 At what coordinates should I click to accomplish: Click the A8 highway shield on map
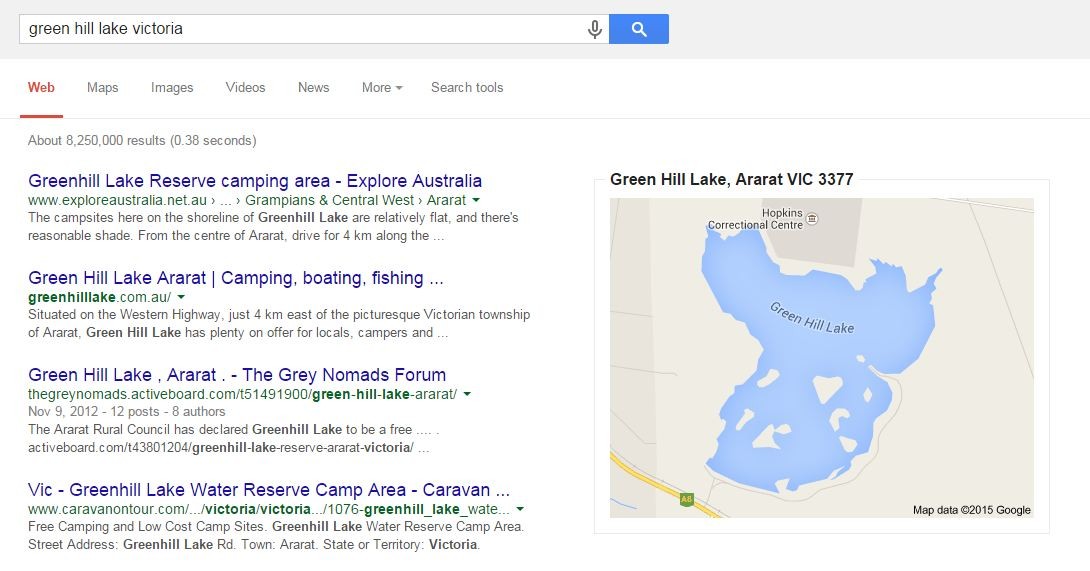click(686, 499)
